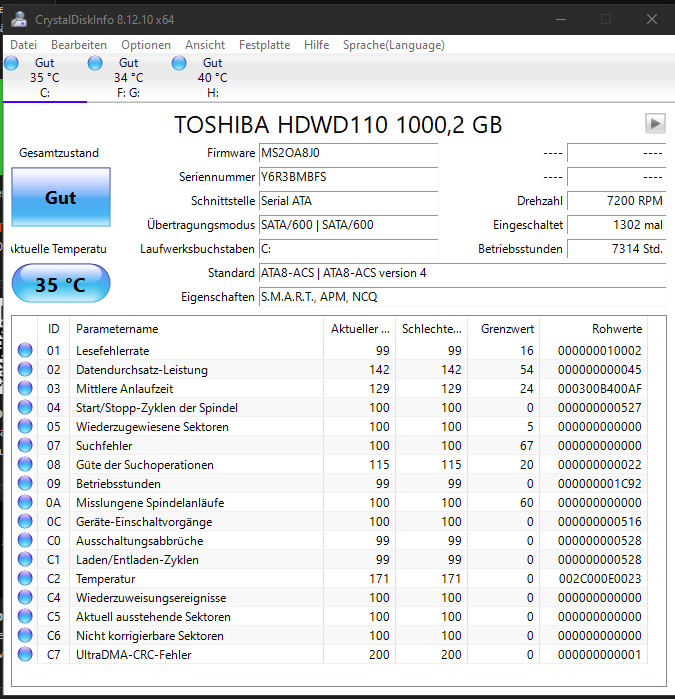This screenshot has height=699, width=675.
Task: Click the ID column header
Action: pyautogui.click(x=54, y=329)
